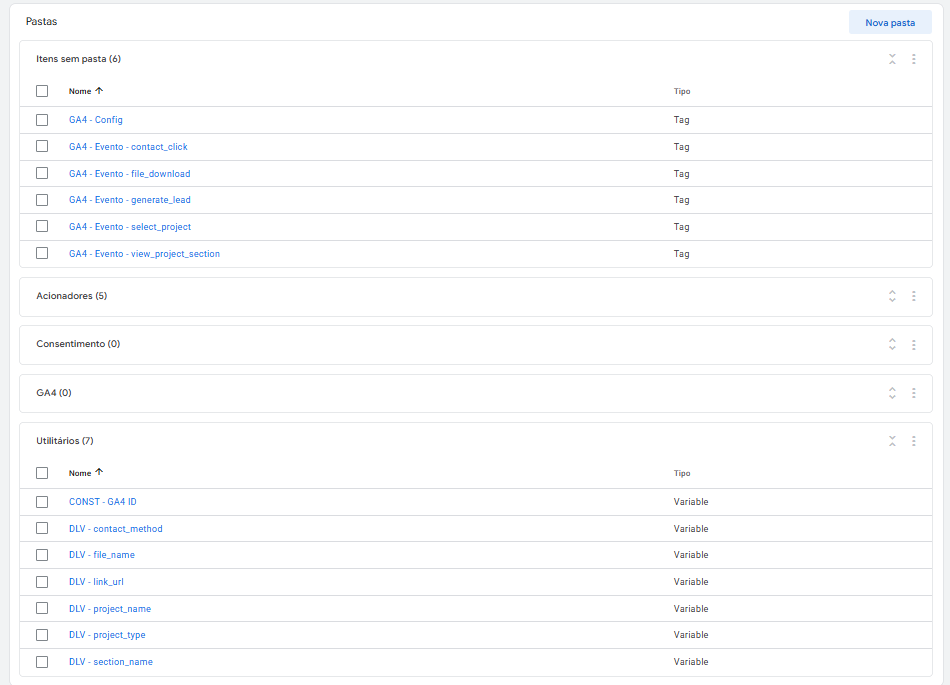This screenshot has height=685, width=950.
Task: Open the DLV - contact_method variable
Action: tap(116, 529)
